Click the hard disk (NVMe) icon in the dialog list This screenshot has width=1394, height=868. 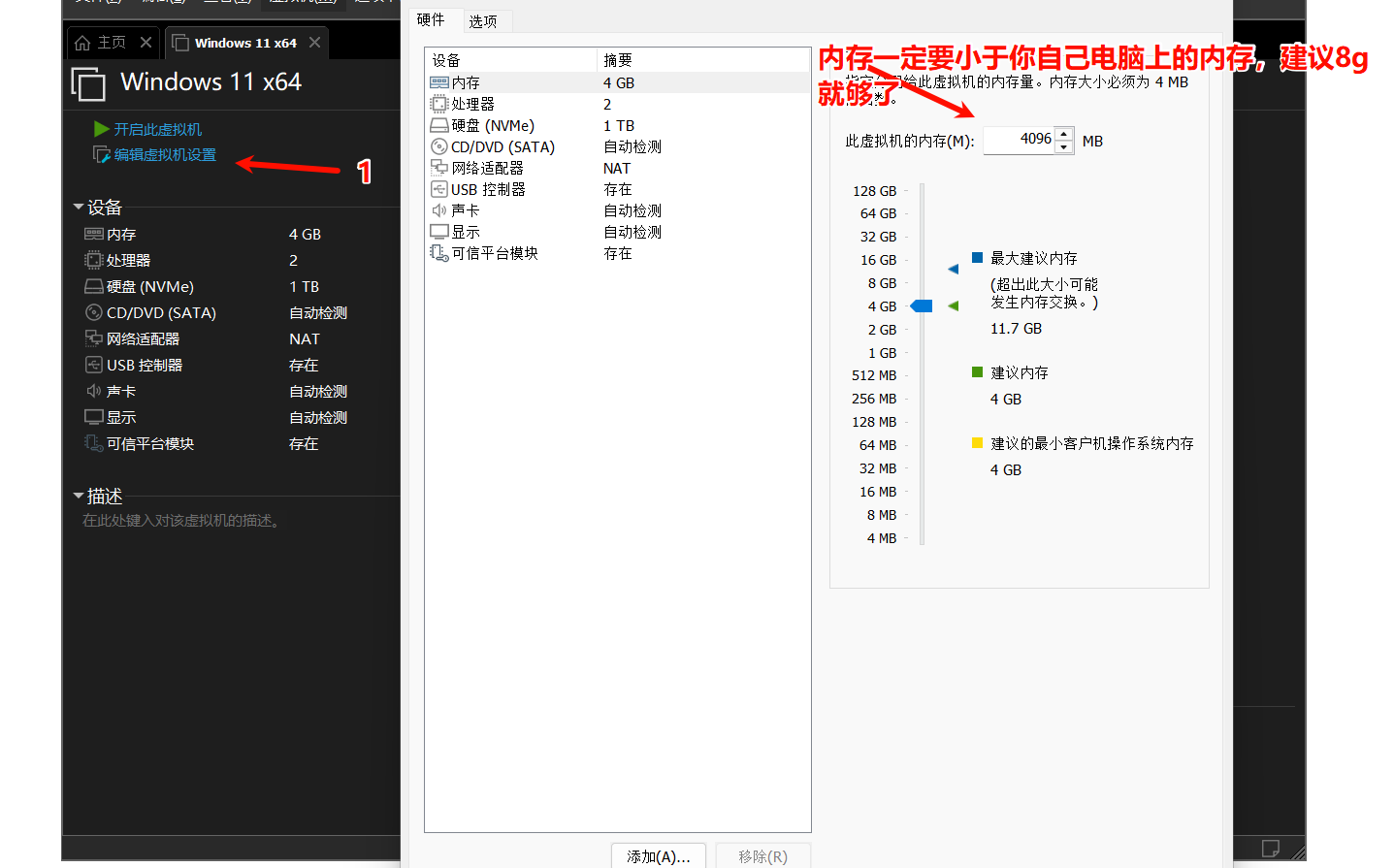[x=439, y=125]
